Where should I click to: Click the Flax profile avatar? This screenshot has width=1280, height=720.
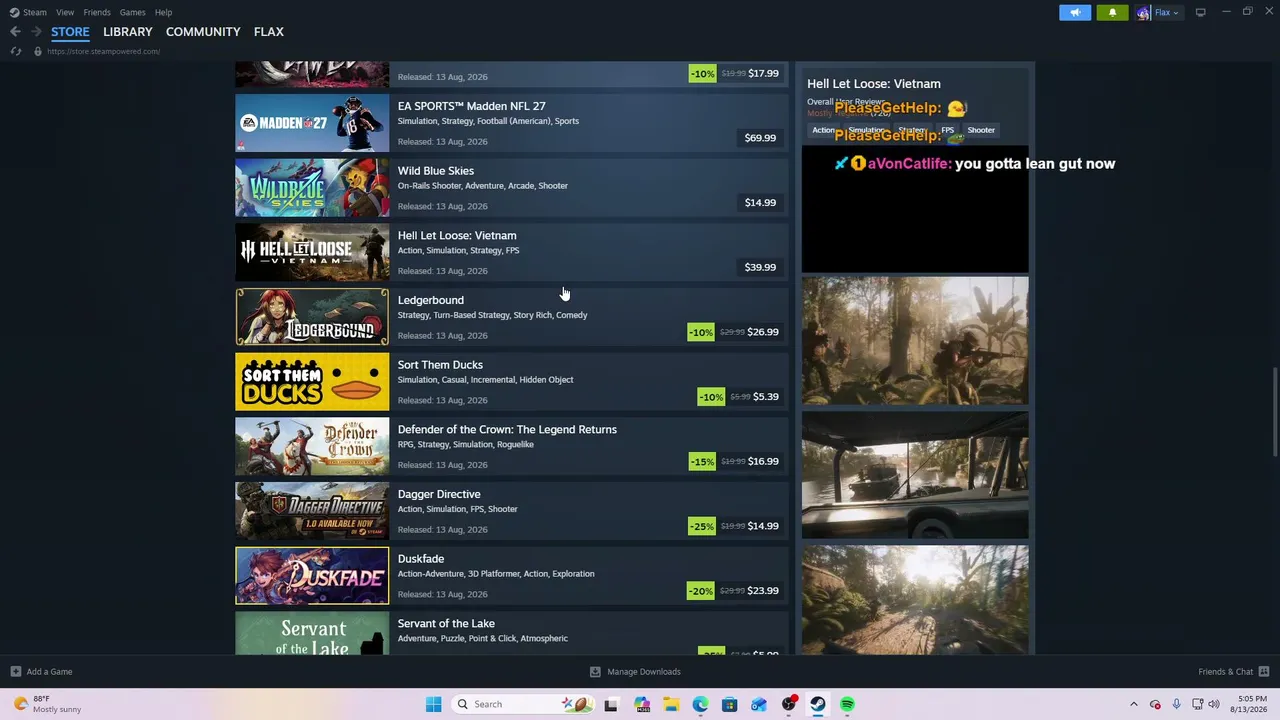pyautogui.click(x=1143, y=13)
